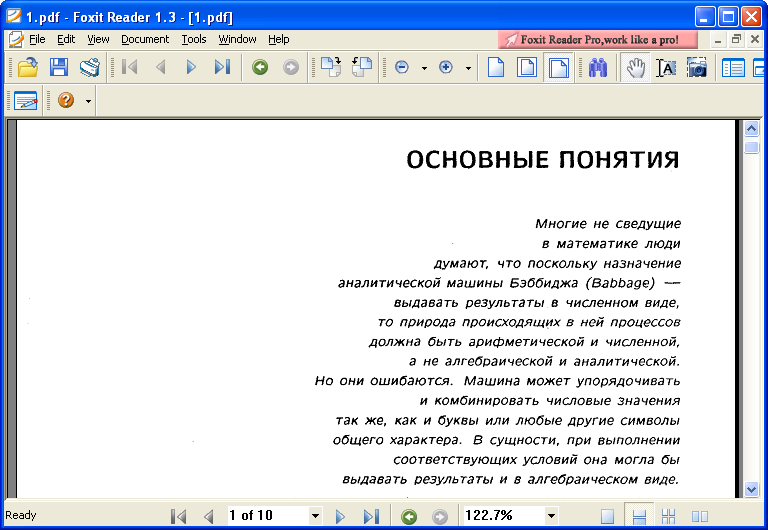The image size is (768, 530).
Task: Print the document using printer icon
Action: pos(90,67)
